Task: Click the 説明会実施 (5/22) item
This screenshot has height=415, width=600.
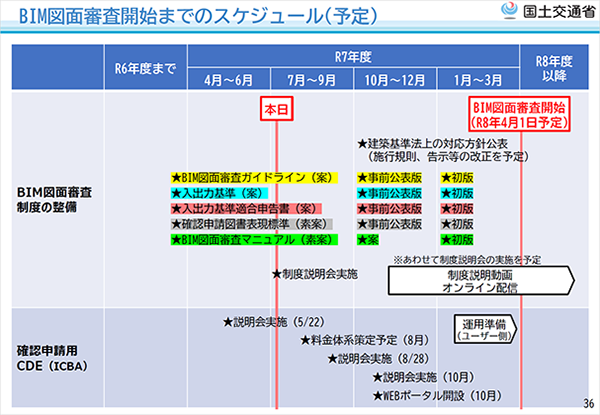Action: tap(266, 322)
